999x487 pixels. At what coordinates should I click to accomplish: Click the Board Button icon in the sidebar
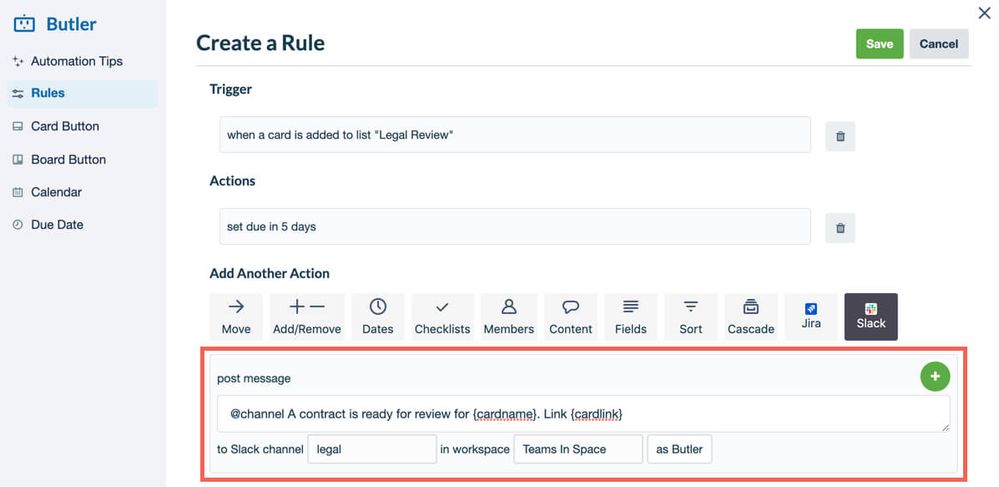pyautogui.click(x=18, y=159)
